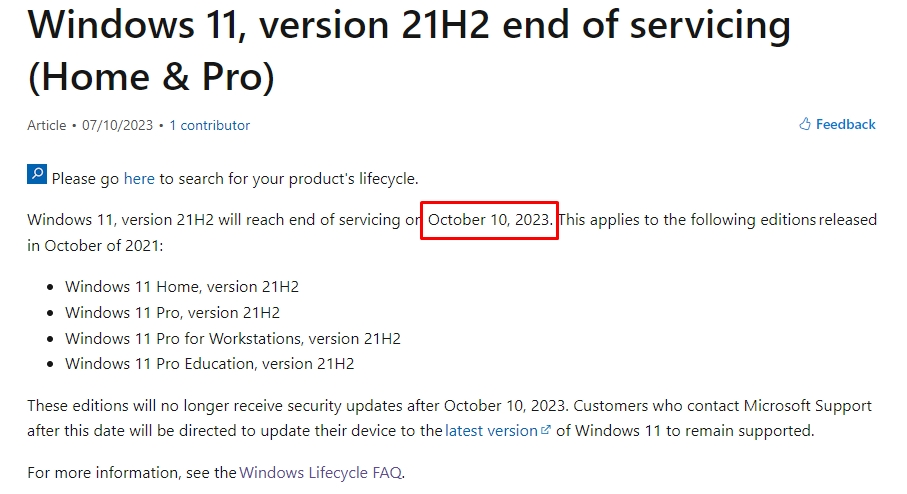Click Windows 11 Pro Education list item

[210, 364]
